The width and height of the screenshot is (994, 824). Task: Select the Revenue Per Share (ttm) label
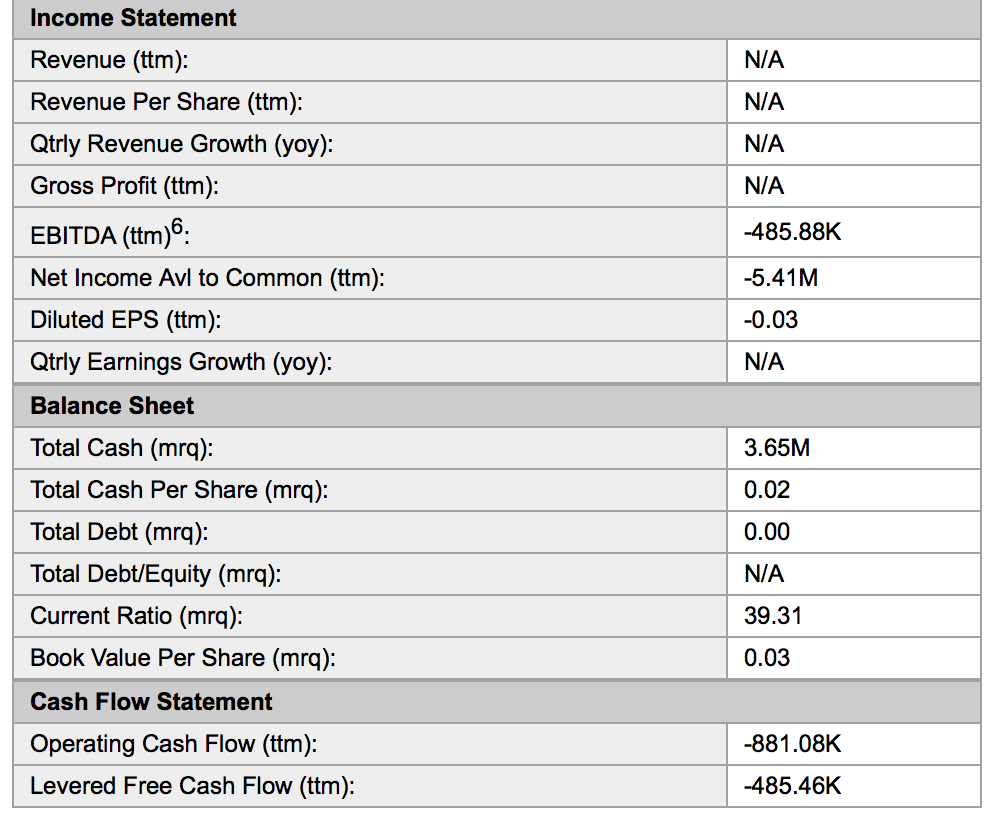[x=166, y=102]
